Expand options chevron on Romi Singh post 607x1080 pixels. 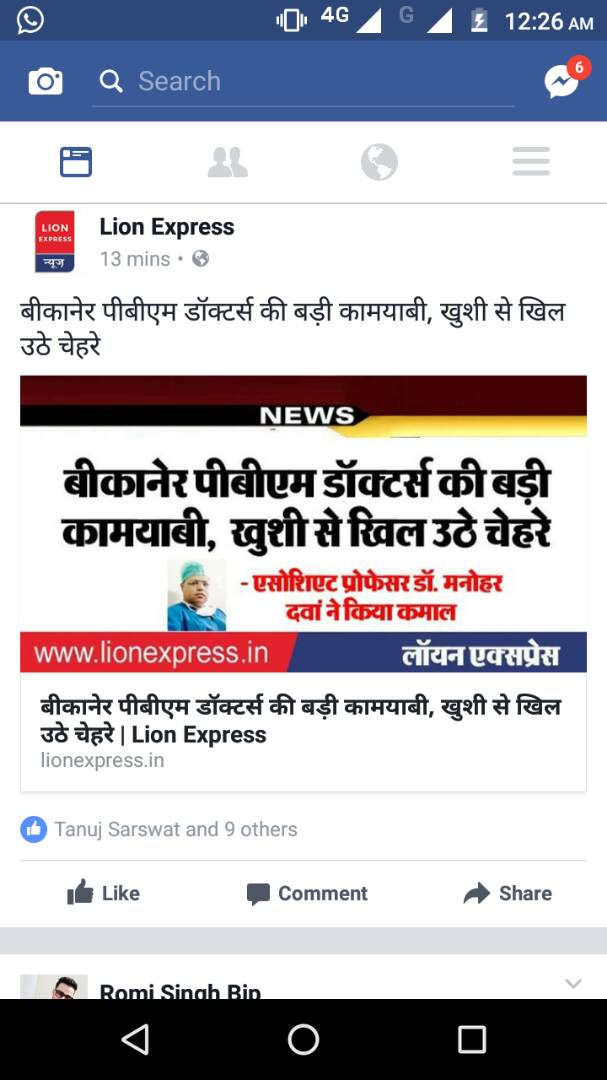click(573, 984)
